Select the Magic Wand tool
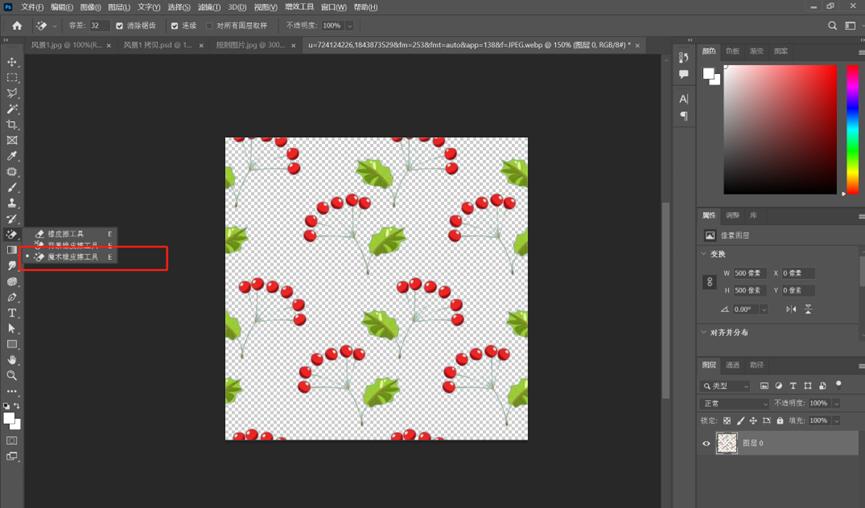This screenshot has height=508, width=865. pyautogui.click(x=12, y=109)
